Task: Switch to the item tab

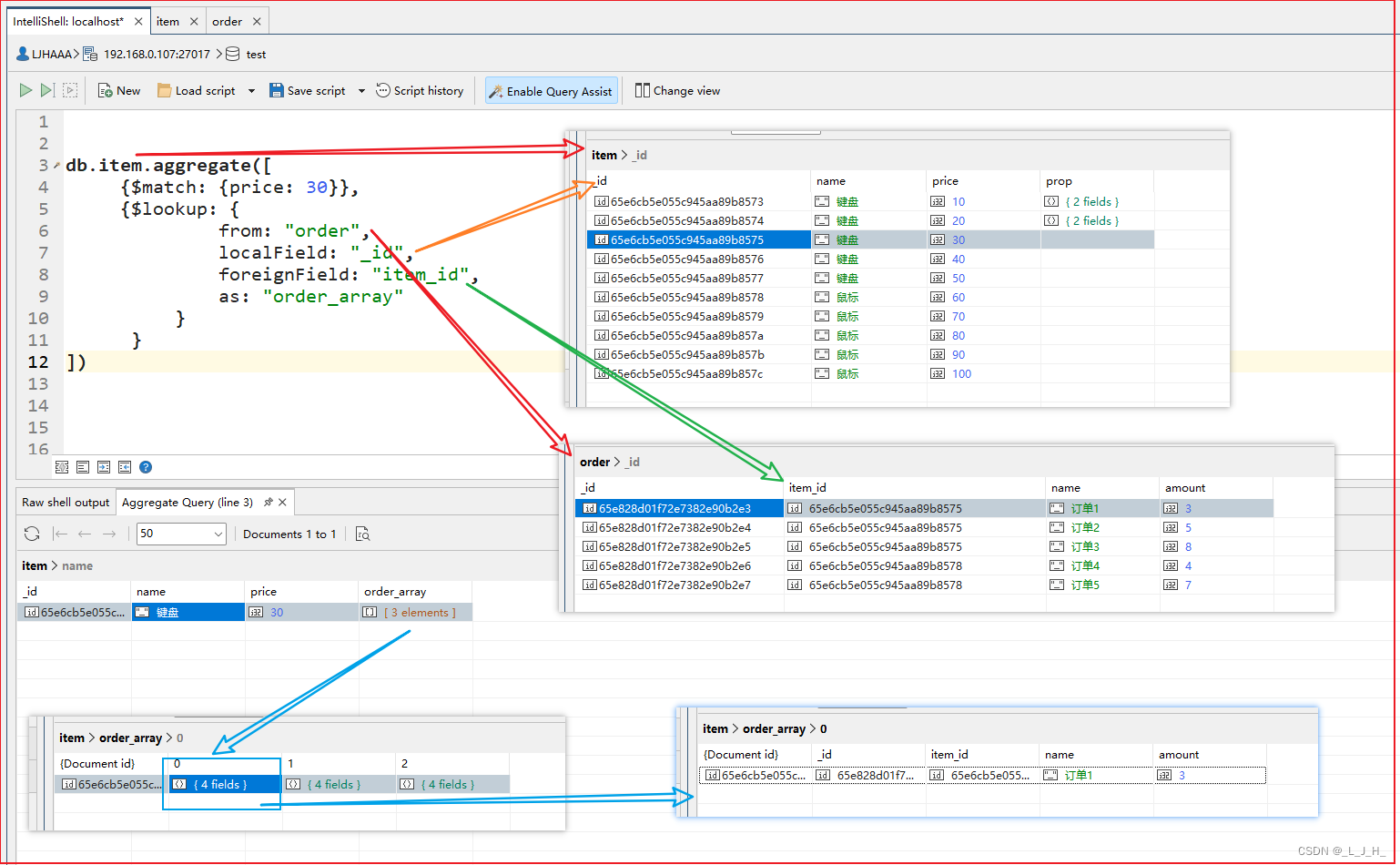Action: click(167, 21)
